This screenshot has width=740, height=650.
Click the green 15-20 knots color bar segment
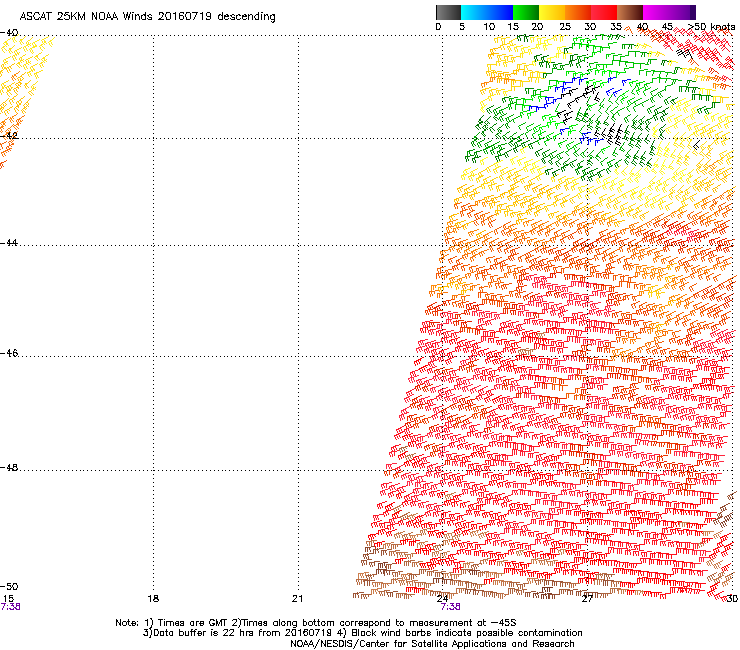526,12
